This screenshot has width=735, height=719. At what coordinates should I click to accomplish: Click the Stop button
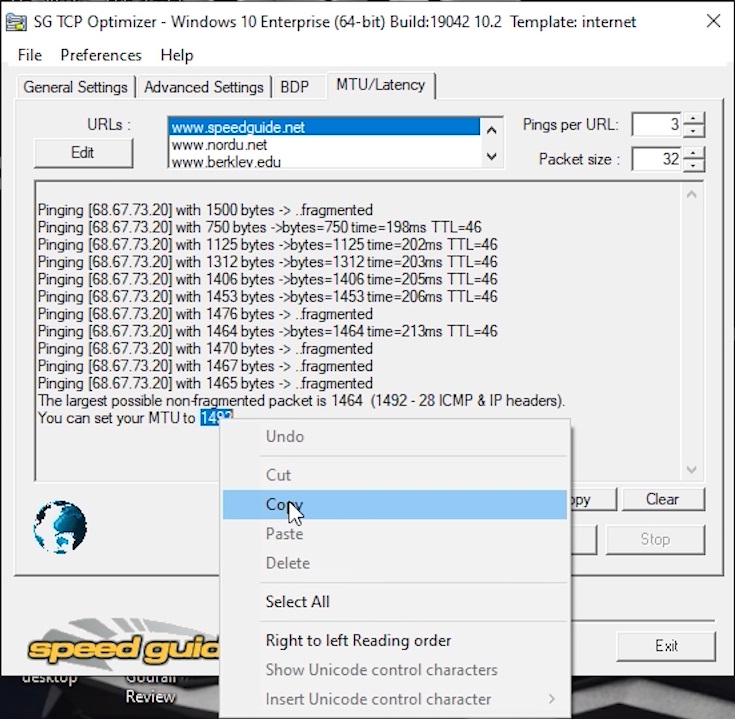point(655,539)
